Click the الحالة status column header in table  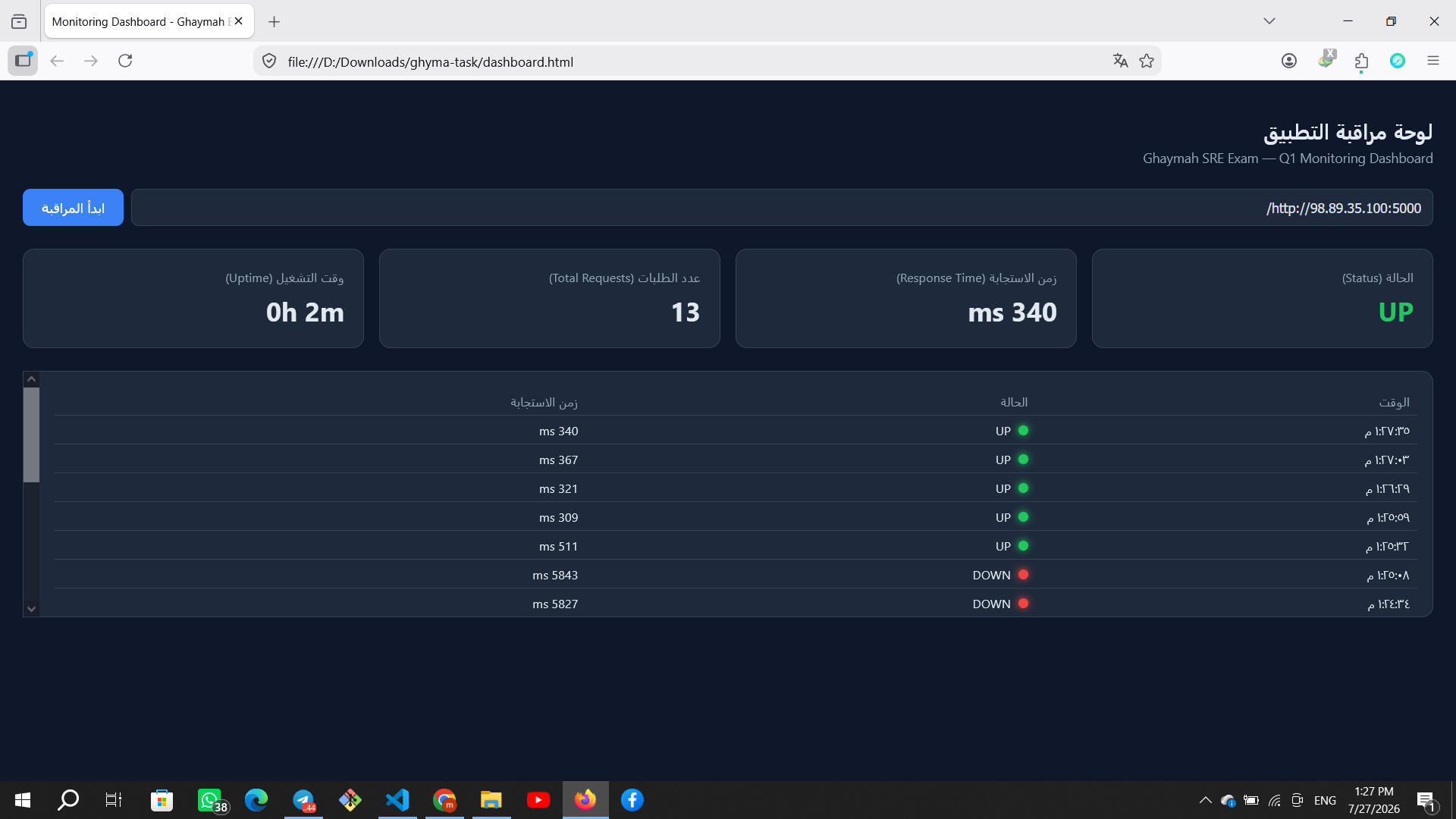point(1014,402)
